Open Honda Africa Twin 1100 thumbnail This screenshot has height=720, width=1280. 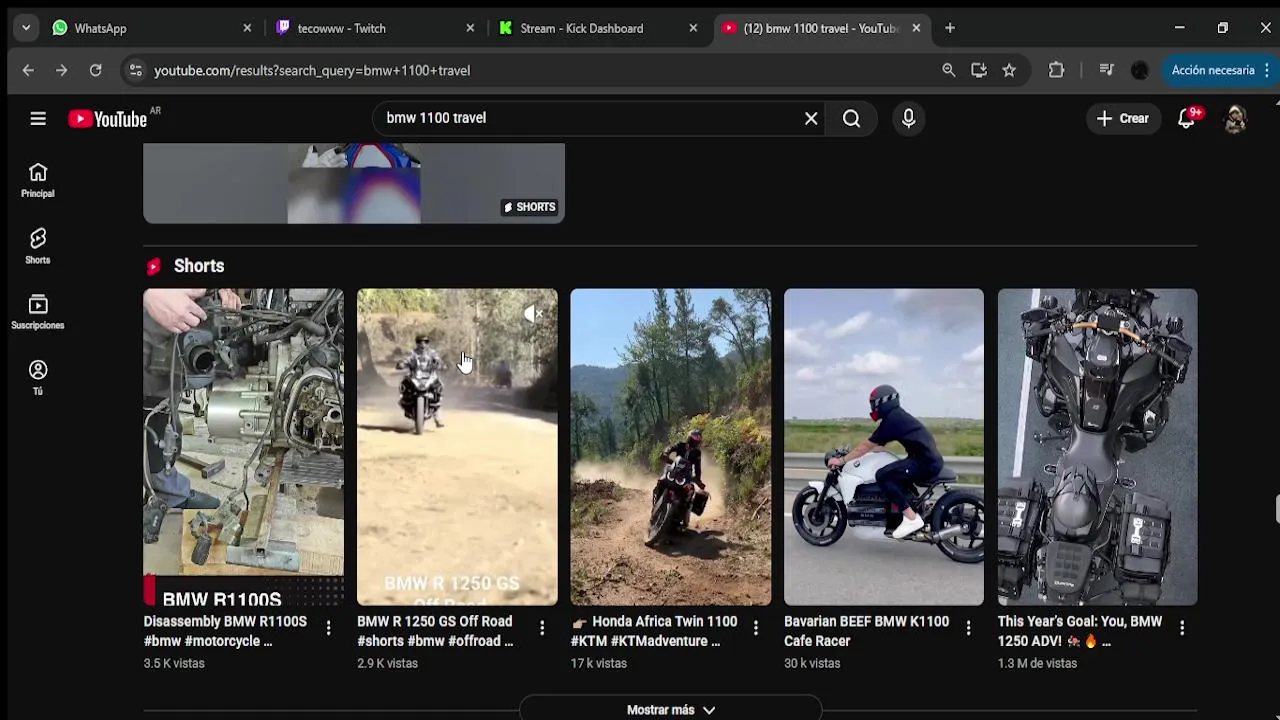click(x=670, y=447)
